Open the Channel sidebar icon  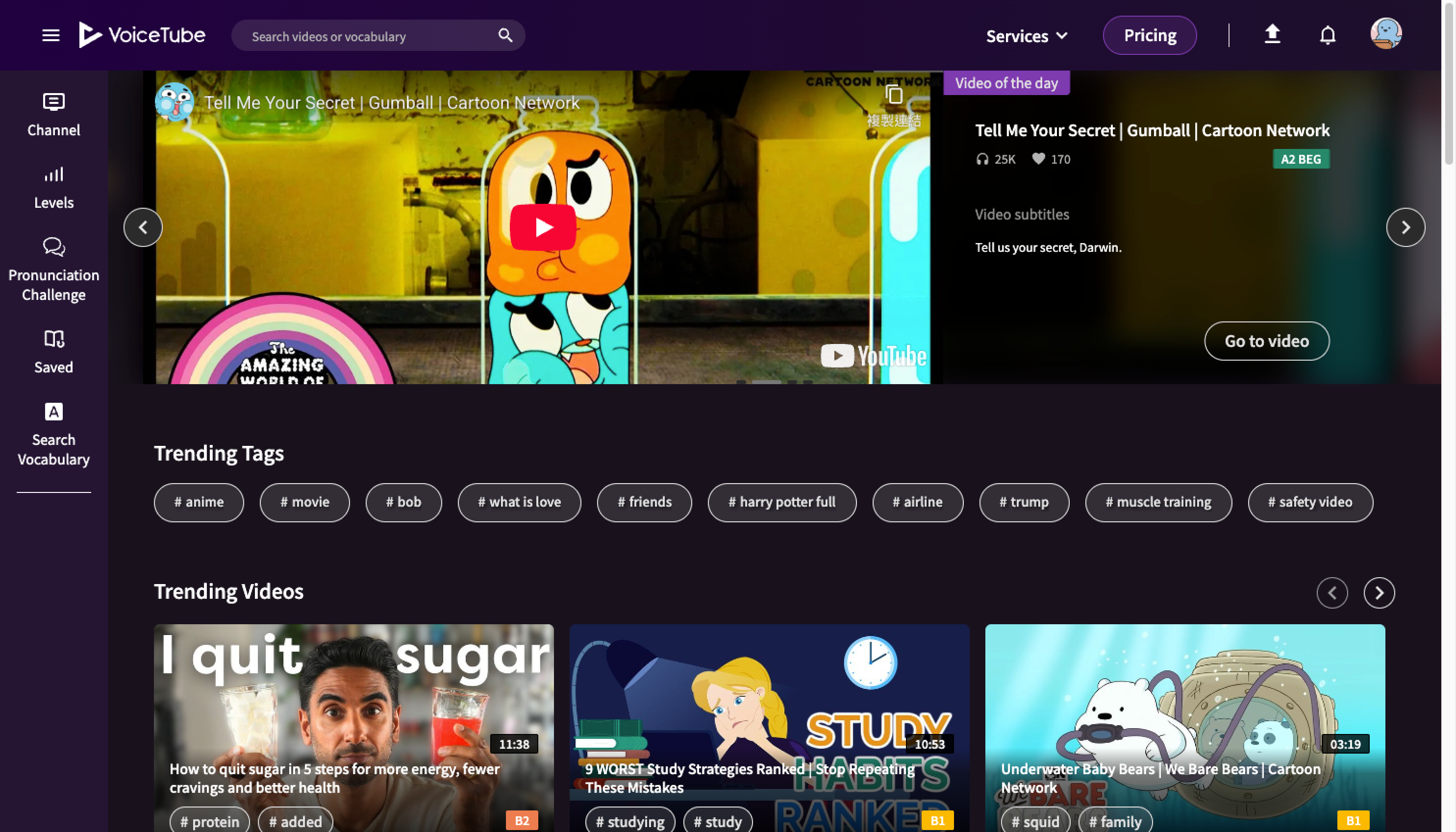point(54,114)
